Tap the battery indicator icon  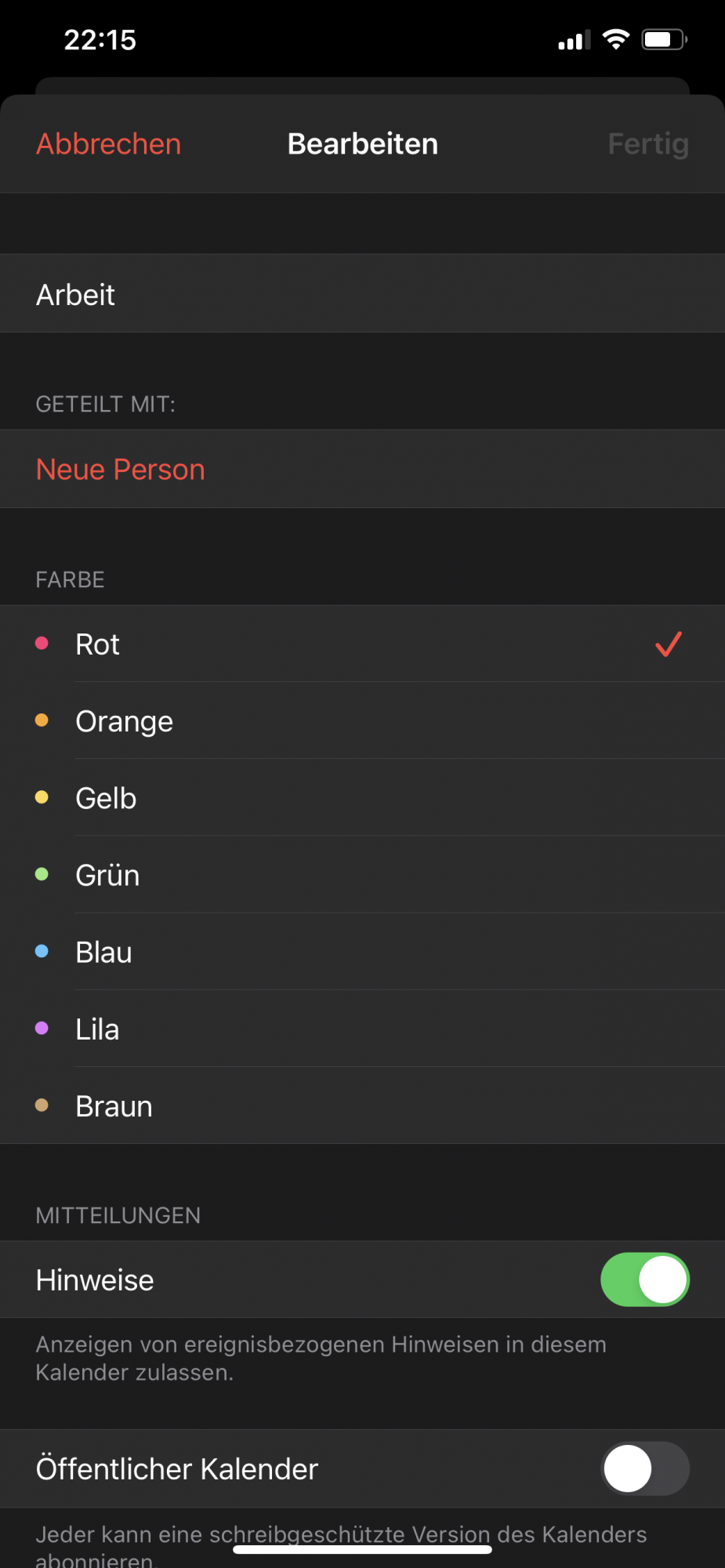(x=664, y=39)
